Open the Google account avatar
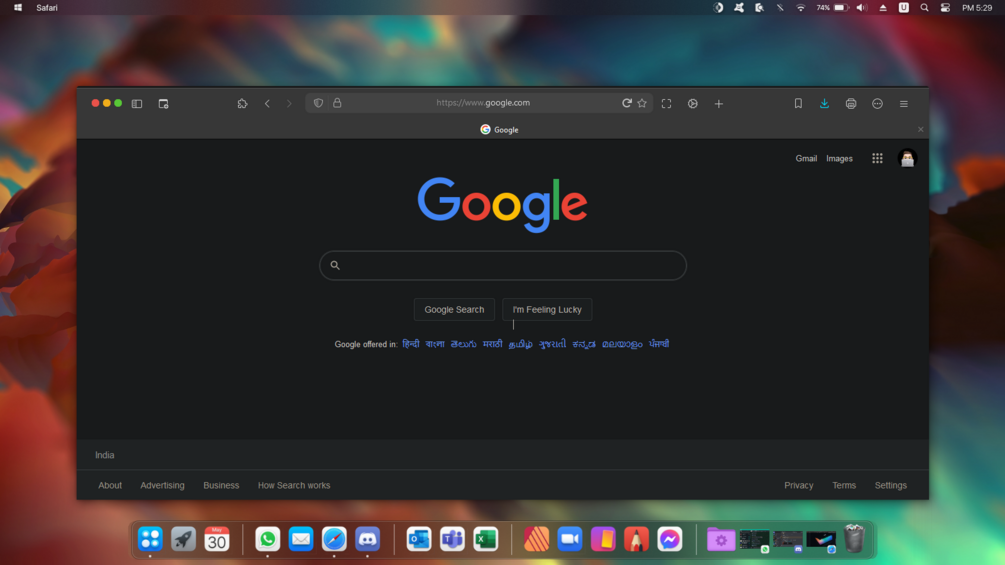Viewport: 1005px width, 565px height. pos(907,158)
